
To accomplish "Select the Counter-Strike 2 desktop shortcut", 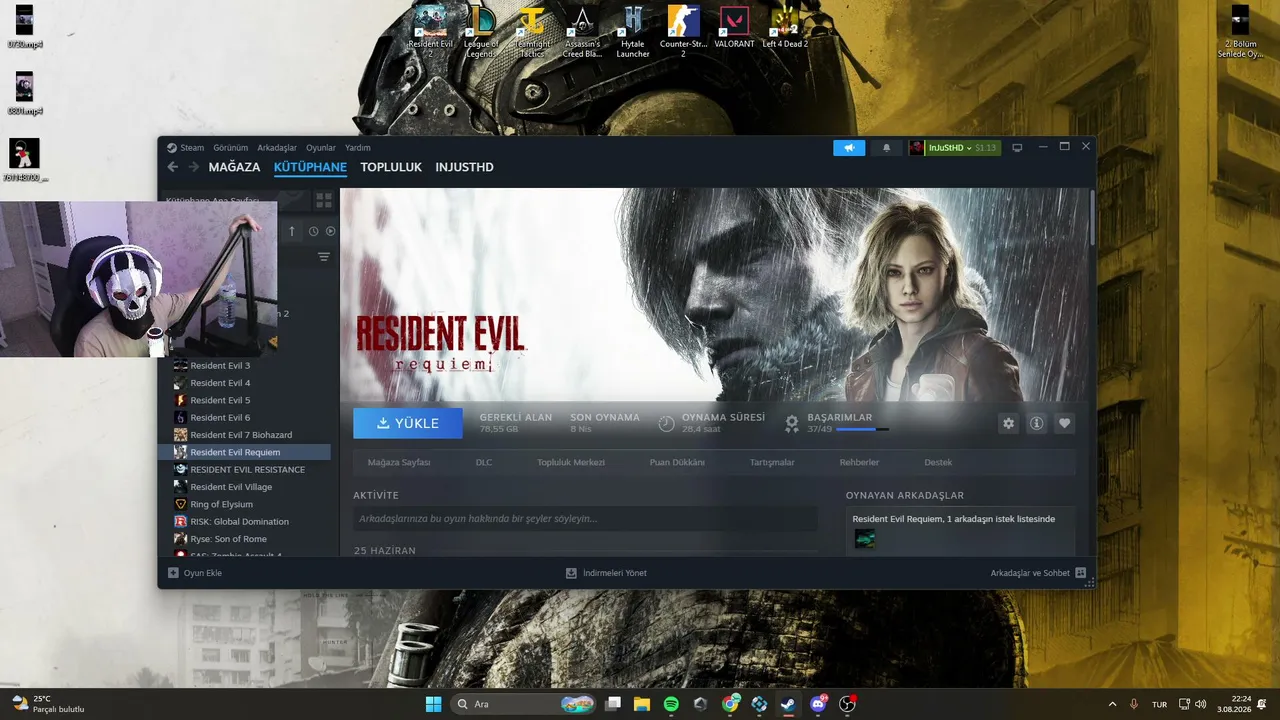I will 683,32.
